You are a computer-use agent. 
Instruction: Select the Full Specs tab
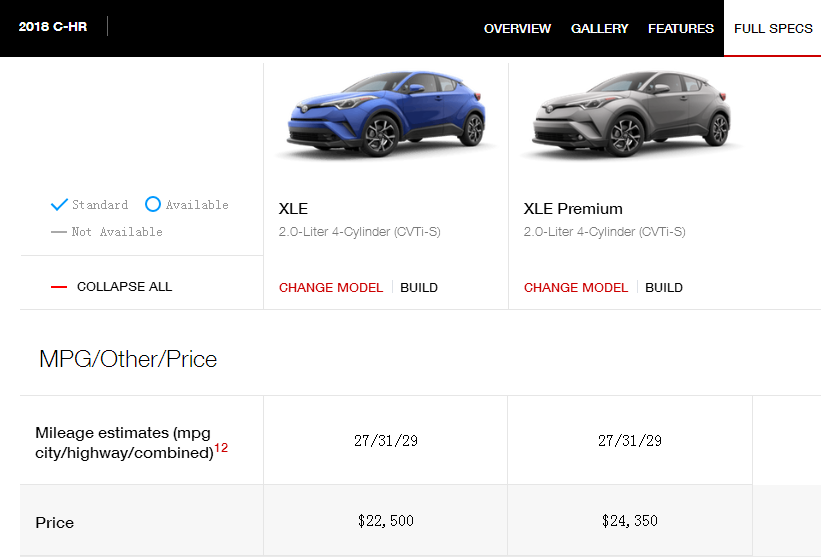point(773,28)
